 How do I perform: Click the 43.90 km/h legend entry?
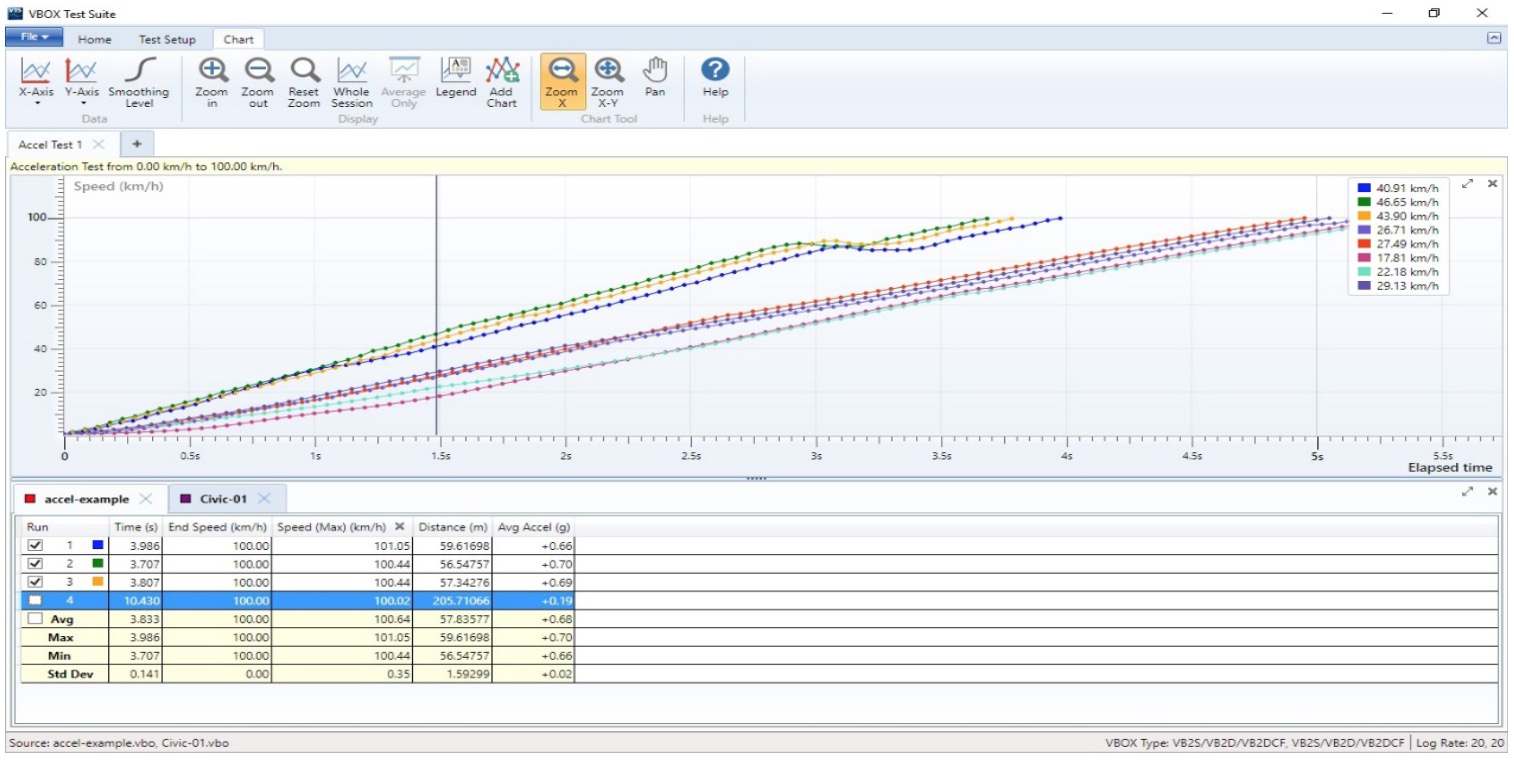tap(1397, 216)
